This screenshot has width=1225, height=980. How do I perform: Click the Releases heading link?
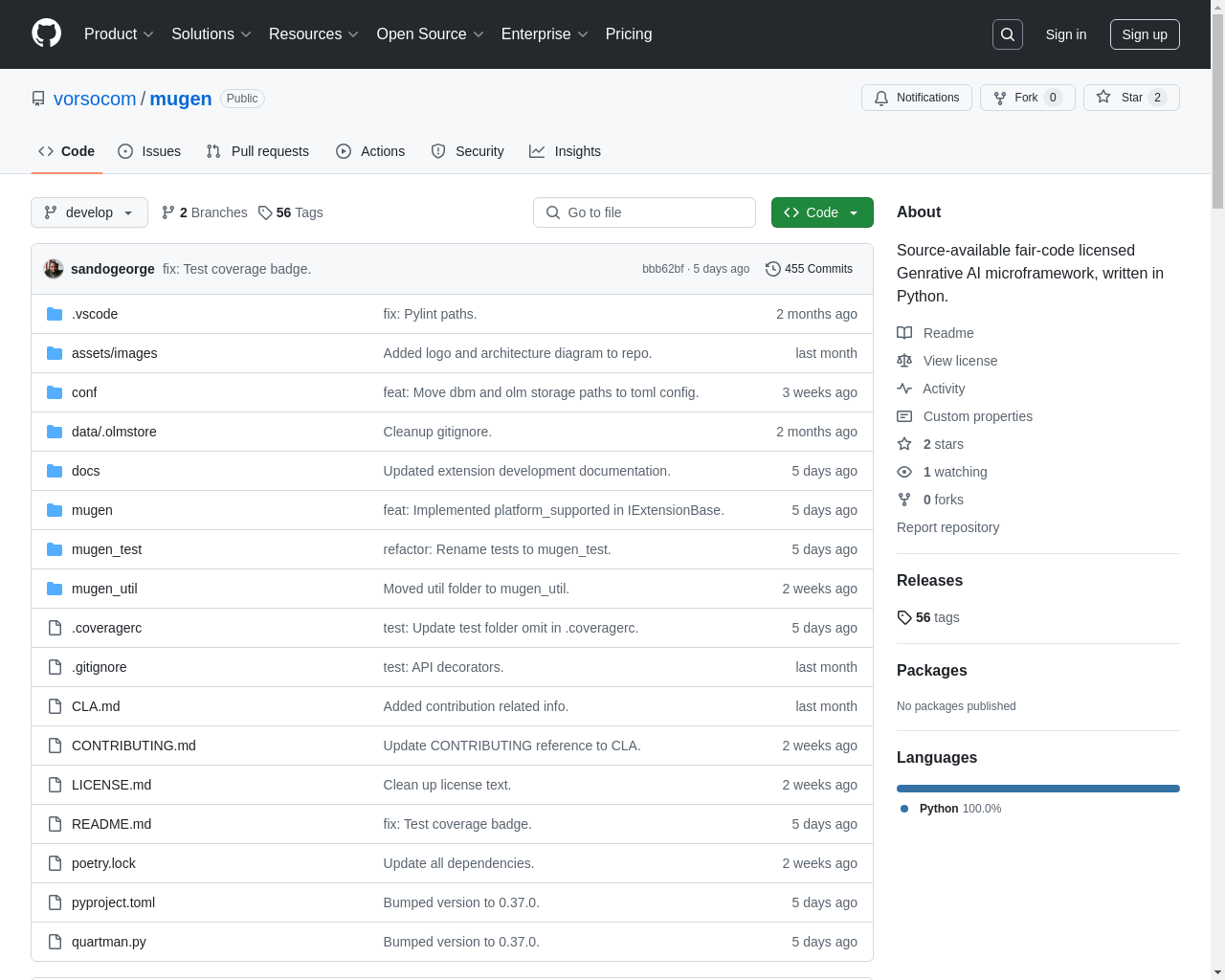point(929,581)
